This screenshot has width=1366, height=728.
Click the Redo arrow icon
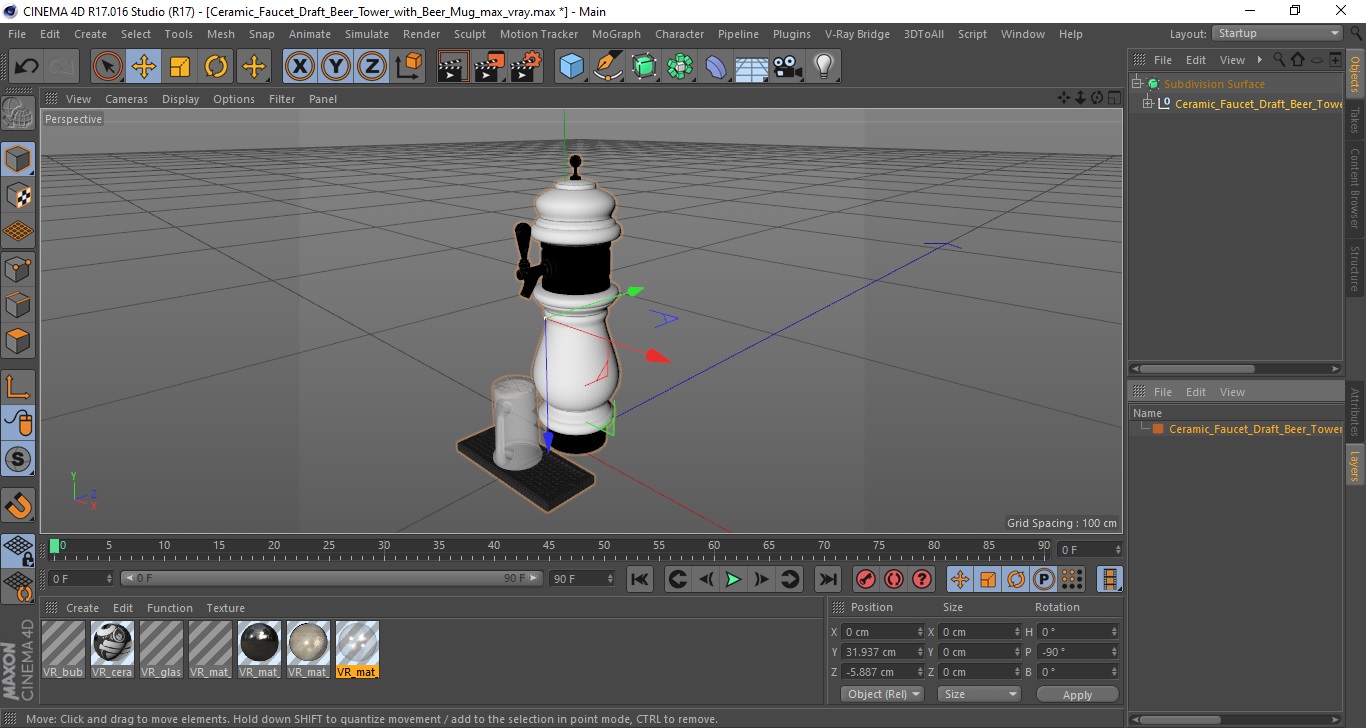(62, 67)
